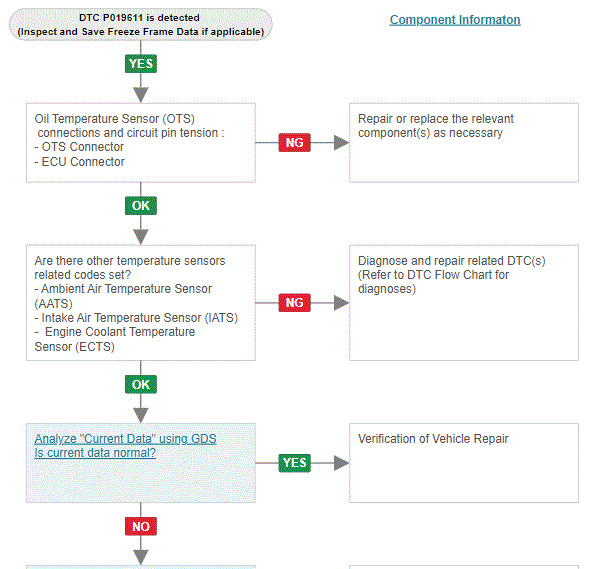Click the green OK badge below OTS connections box

tap(141, 206)
